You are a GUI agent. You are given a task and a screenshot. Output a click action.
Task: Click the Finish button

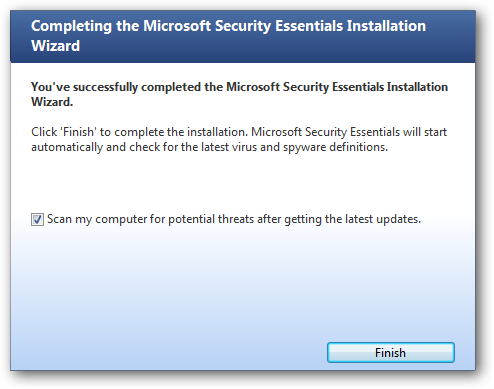(391, 352)
